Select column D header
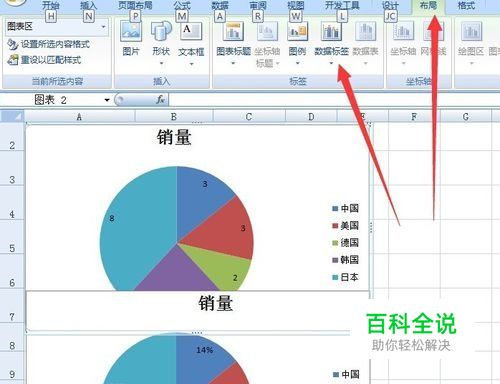The height and width of the screenshot is (384, 500). [311, 116]
